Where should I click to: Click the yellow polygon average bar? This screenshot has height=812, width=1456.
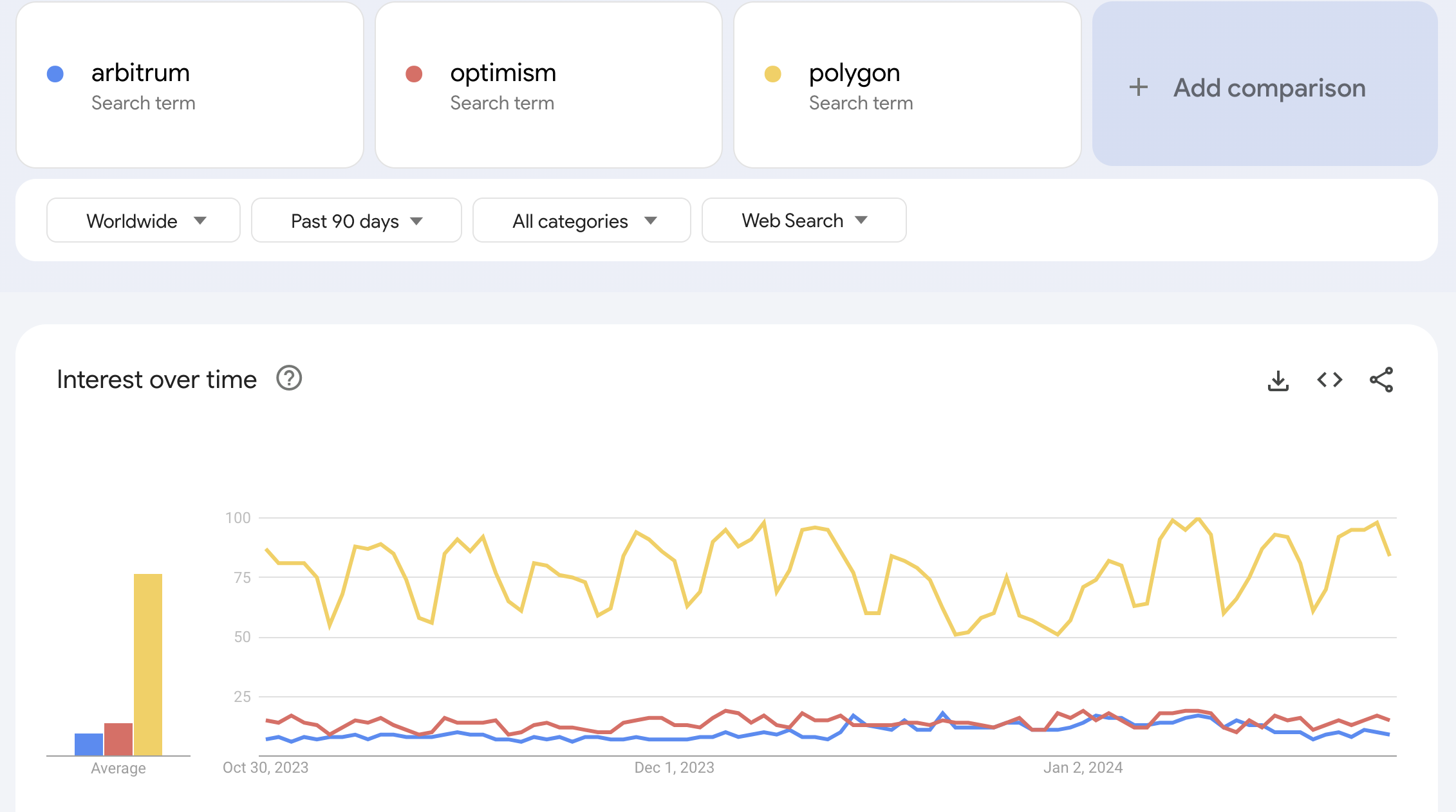148,664
